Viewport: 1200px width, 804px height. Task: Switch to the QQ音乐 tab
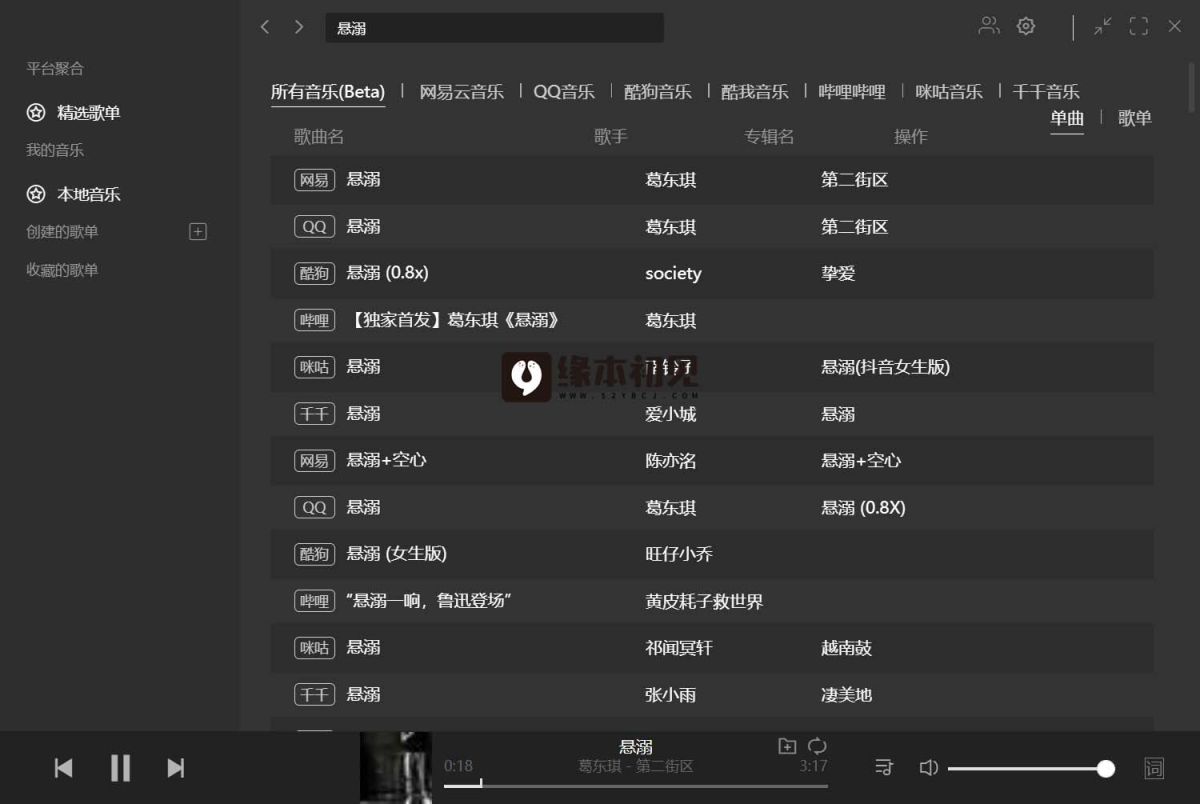[564, 92]
